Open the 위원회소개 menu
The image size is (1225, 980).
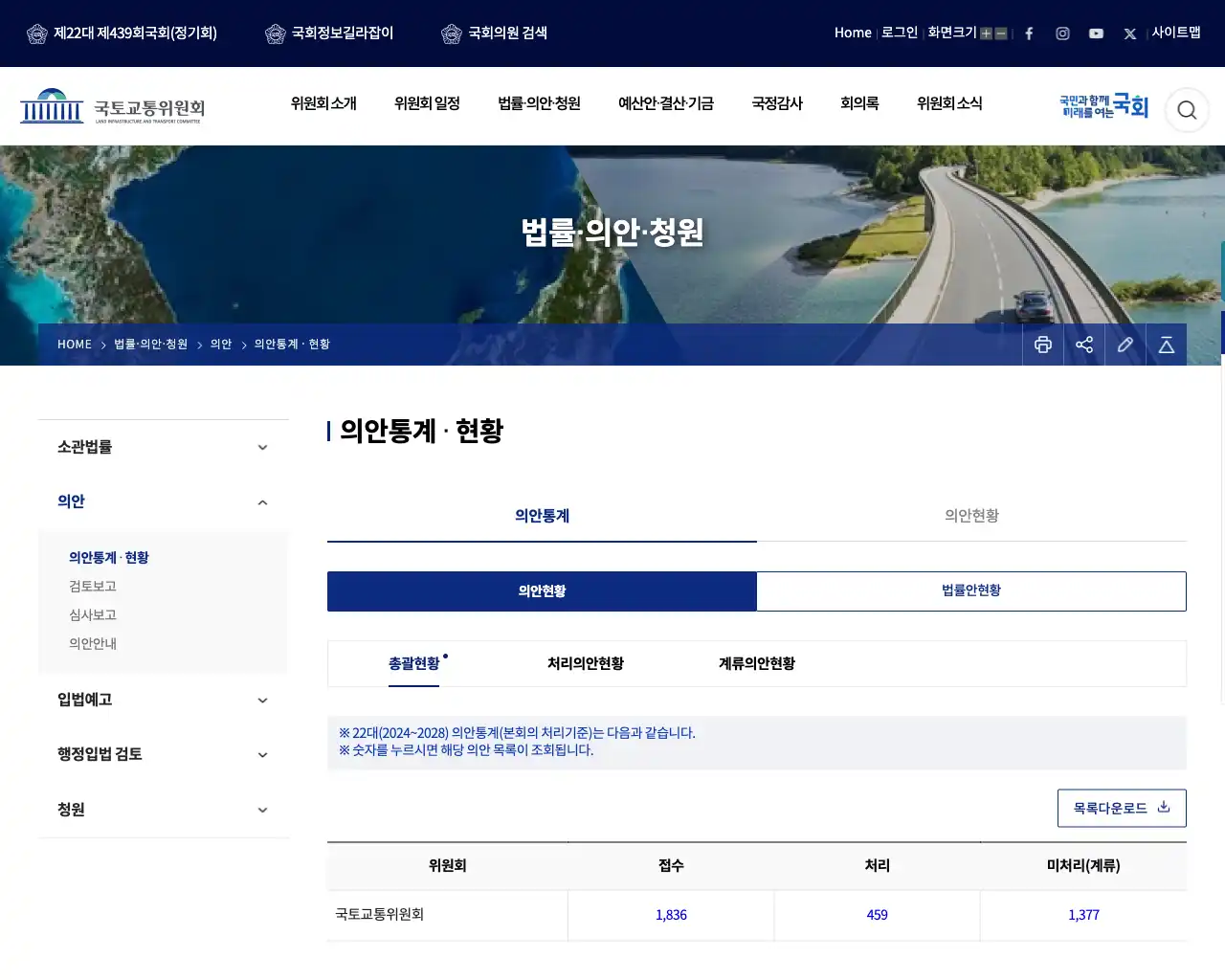[x=323, y=103]
